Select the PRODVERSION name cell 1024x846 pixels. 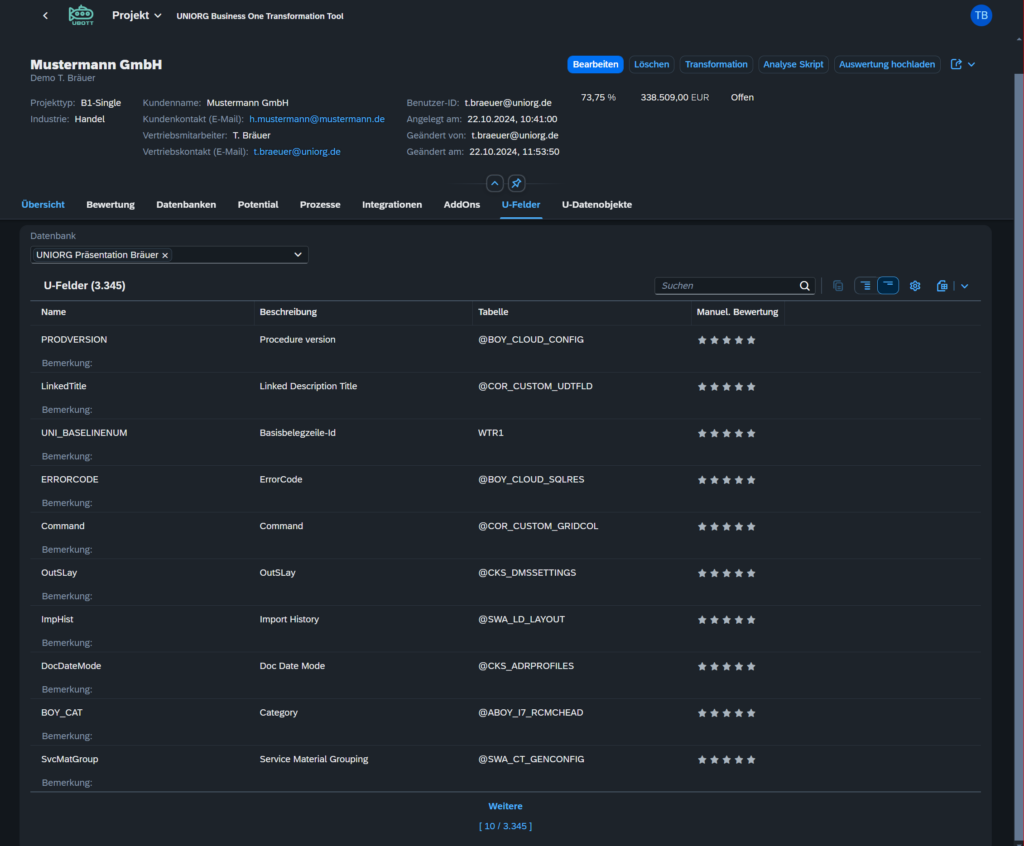pos(74,340)
